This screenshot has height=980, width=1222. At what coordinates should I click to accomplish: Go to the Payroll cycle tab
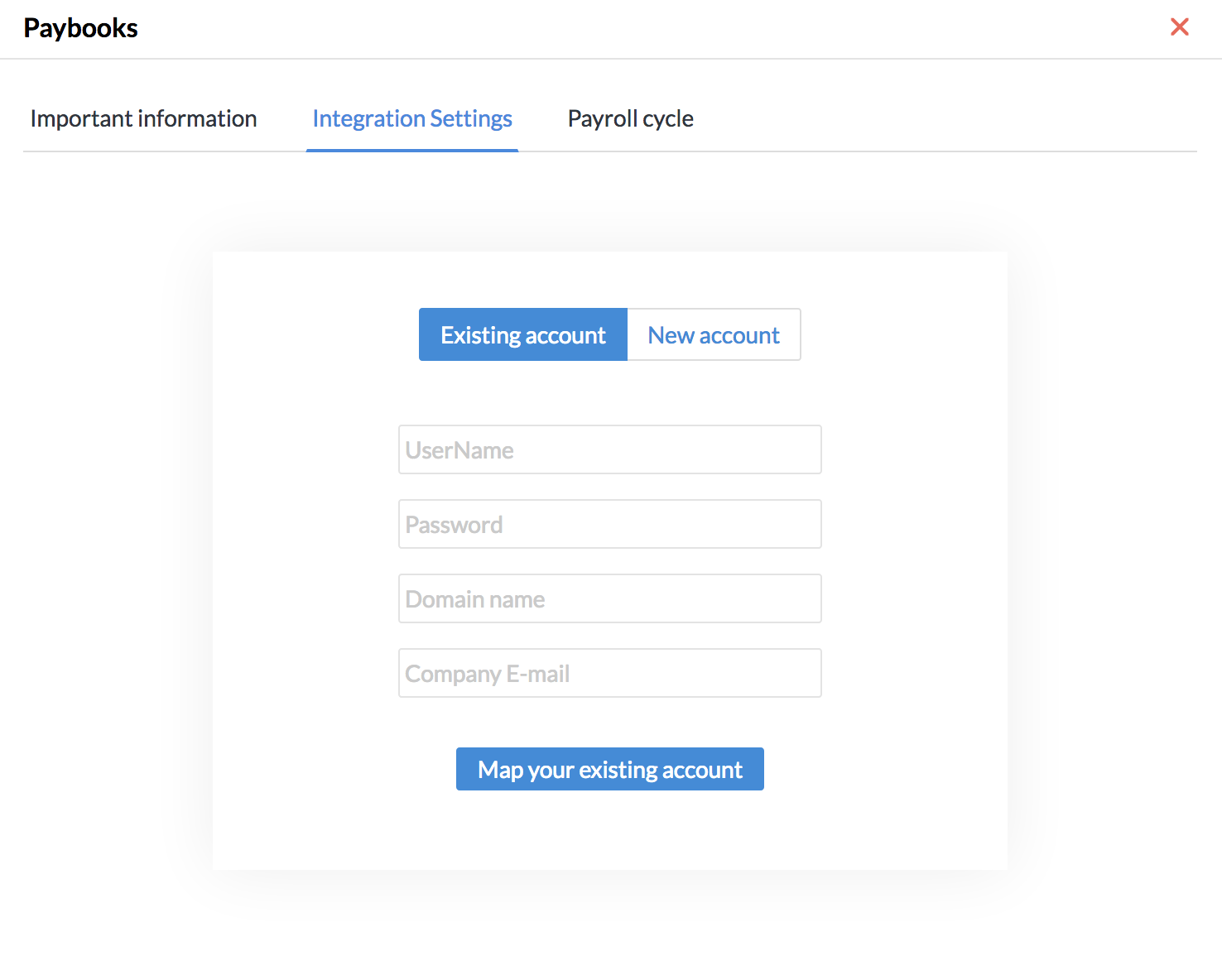(630, 119)
